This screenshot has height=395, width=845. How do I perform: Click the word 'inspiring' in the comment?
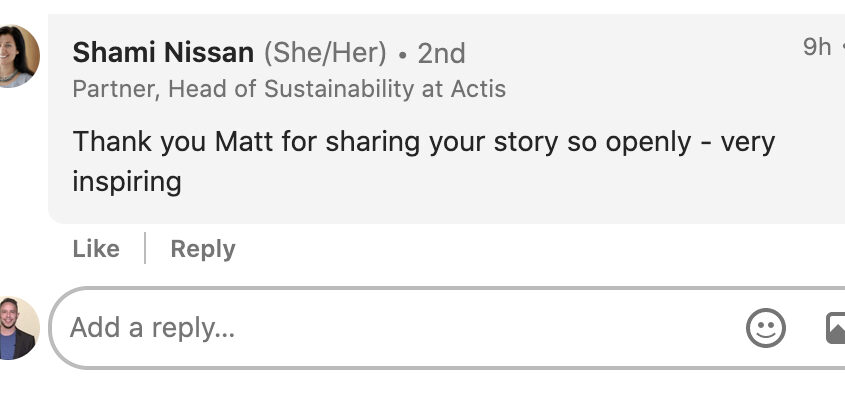click(127, 182)
